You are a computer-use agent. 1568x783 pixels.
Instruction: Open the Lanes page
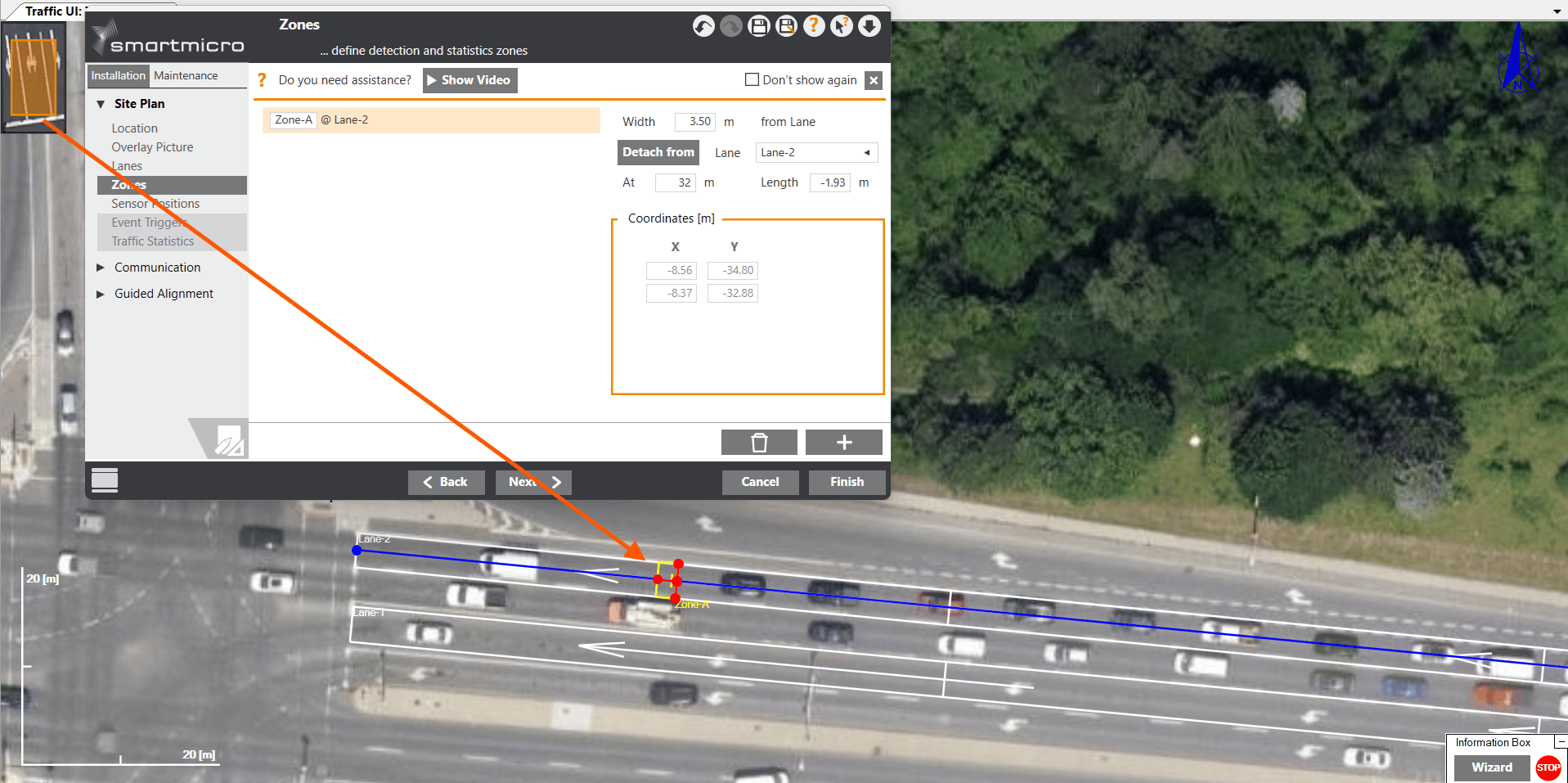coord(127,166)
